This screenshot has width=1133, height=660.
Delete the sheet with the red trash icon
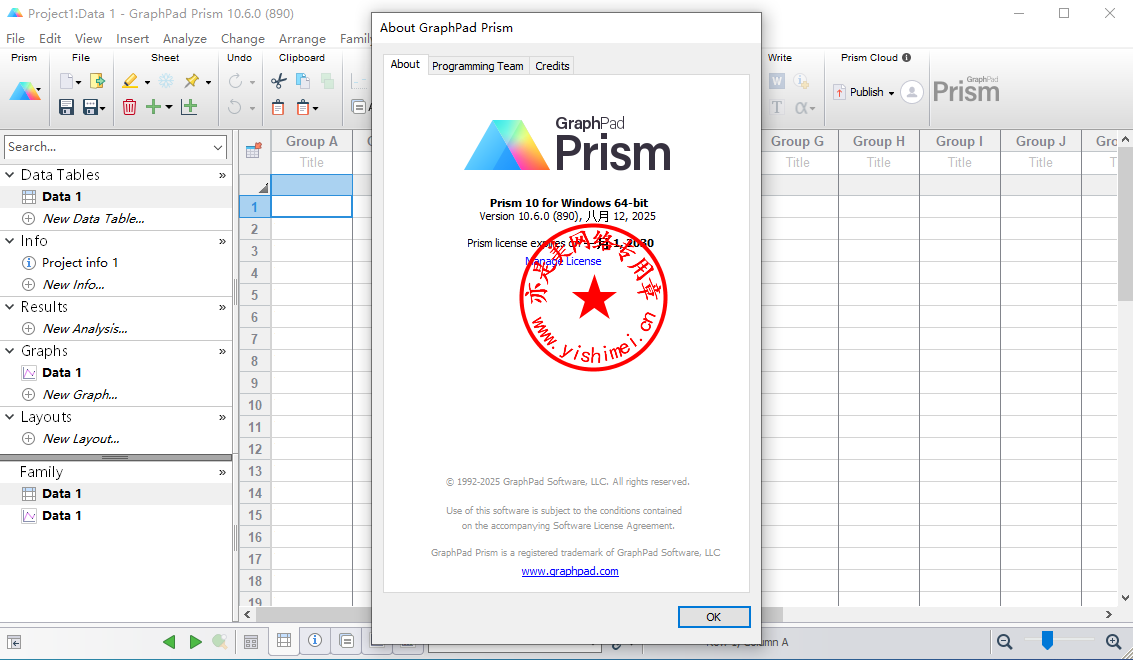click(129, 107)
